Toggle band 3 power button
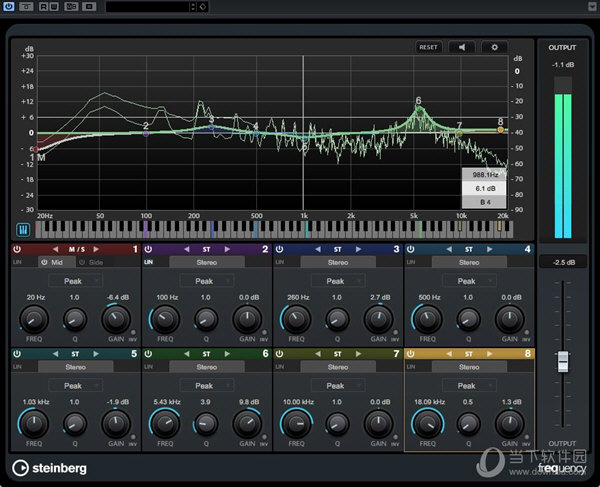This screenshot has width=600, height=487. click(x=279, y=249)
